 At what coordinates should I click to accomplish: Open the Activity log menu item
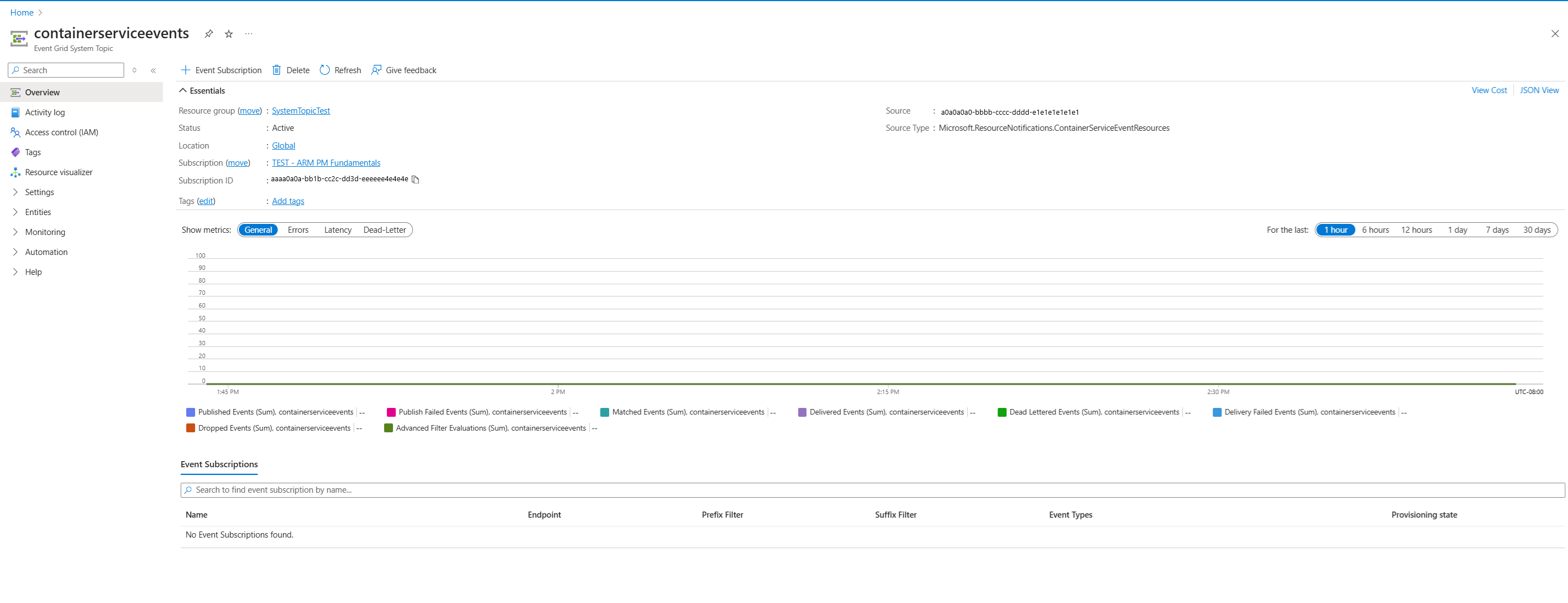click(44, 113)
